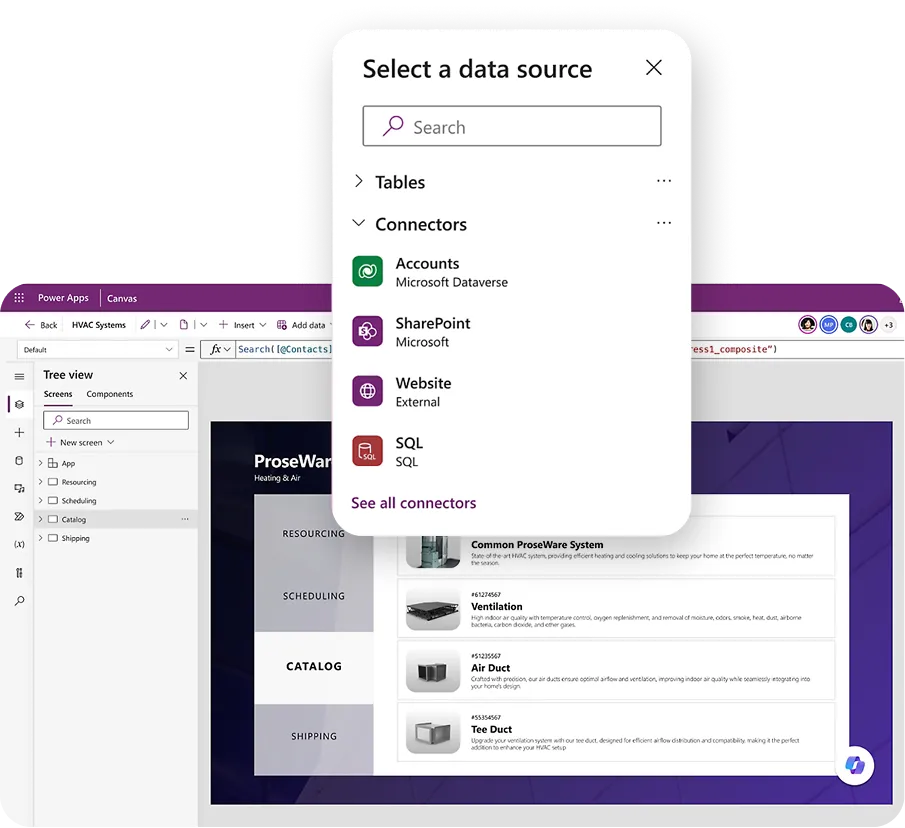The width and height of the screenshot is (905, 828).
Task: Expand the Scheduling screen node
Action: pos(40,500)
